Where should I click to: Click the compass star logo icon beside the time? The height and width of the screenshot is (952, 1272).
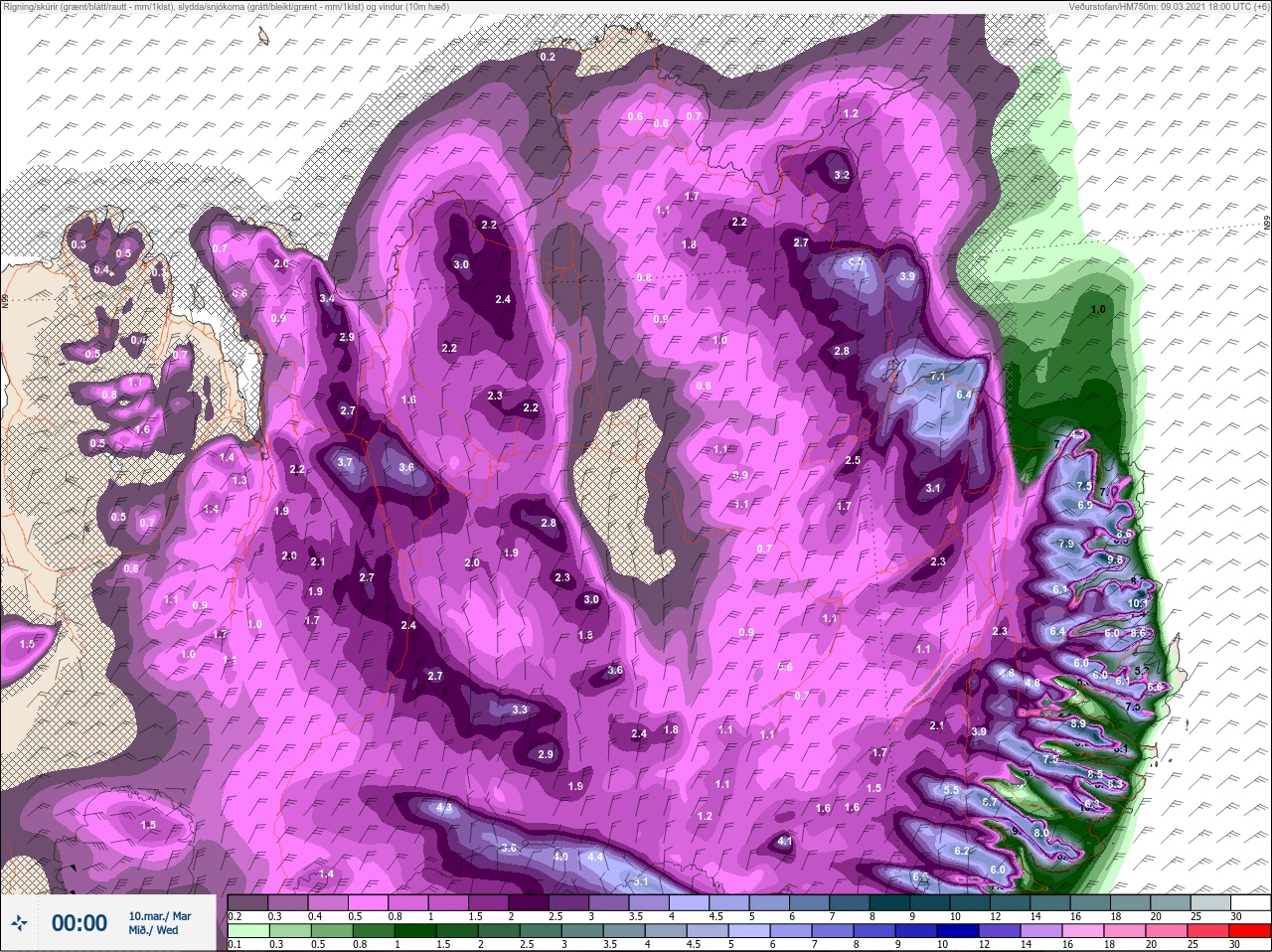click(20, 923)
